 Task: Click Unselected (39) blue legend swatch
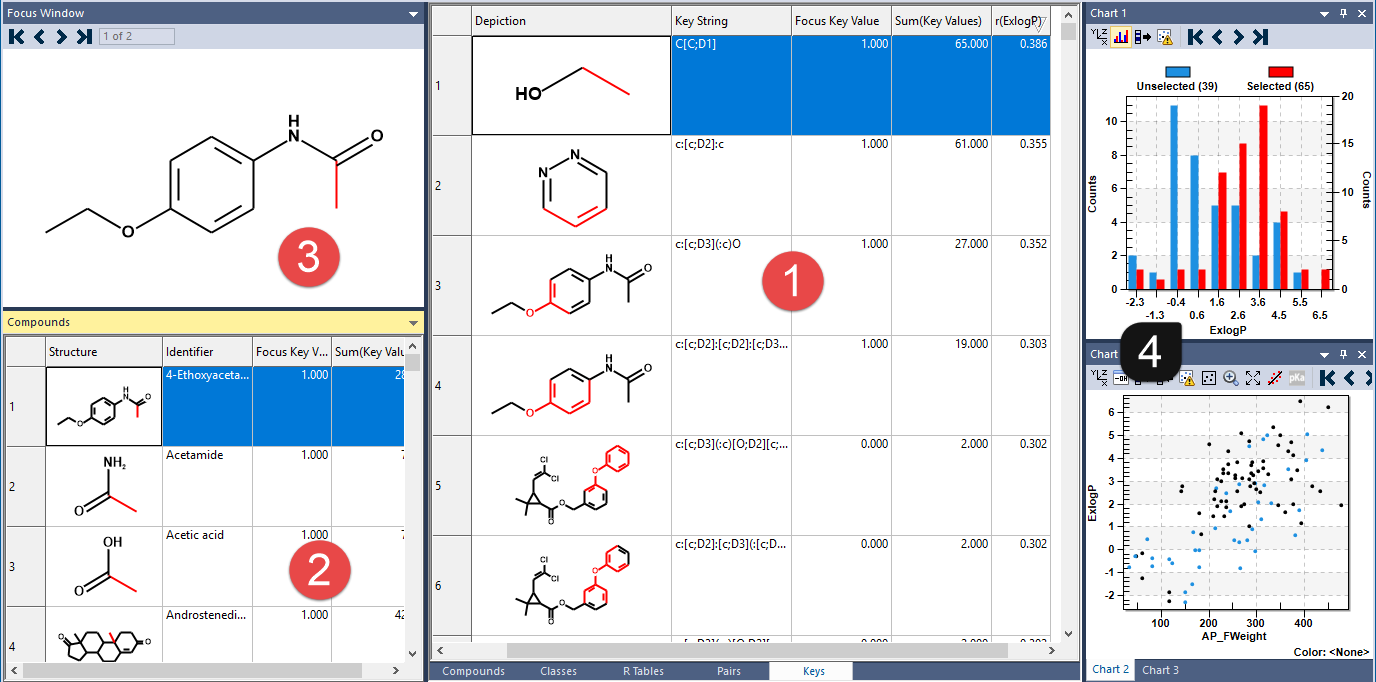(x=1177, y=72)
